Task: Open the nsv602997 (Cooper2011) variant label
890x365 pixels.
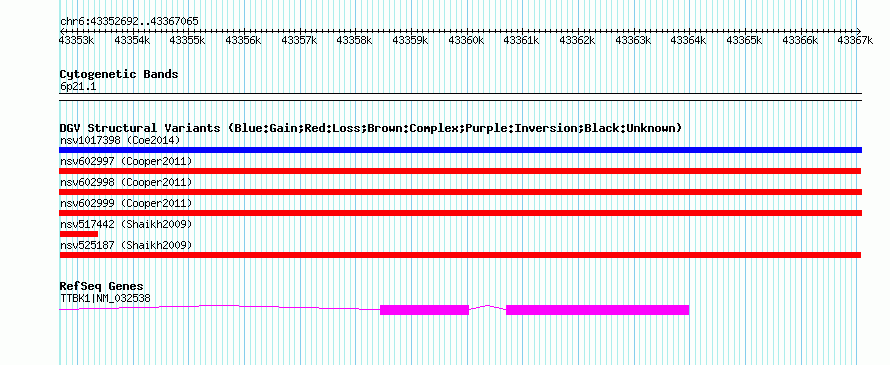Action: pyautogui.click(x=126, y=161)
